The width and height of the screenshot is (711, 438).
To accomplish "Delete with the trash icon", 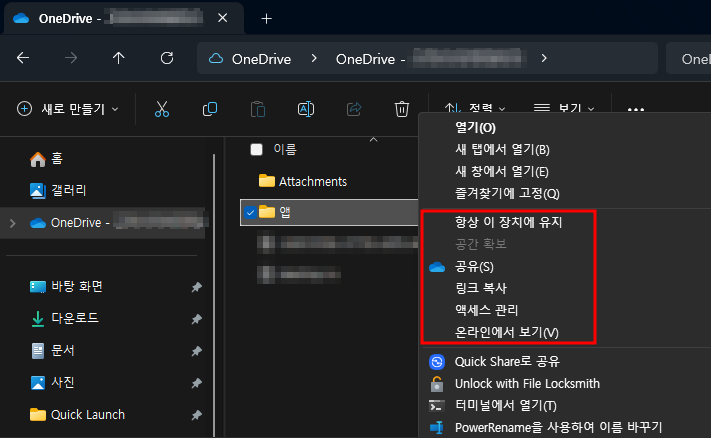I will point(402,109).
